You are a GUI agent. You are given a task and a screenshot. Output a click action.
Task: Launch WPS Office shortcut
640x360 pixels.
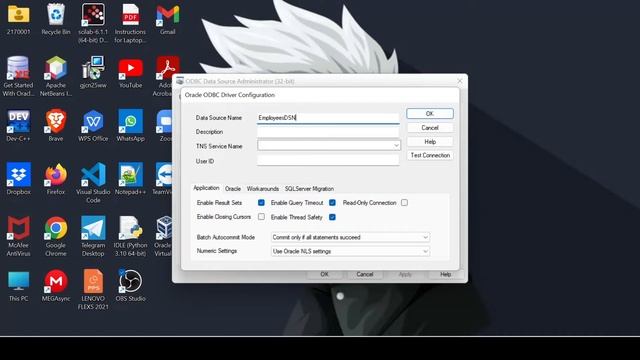pyautogui.click(x=93, y=126)
